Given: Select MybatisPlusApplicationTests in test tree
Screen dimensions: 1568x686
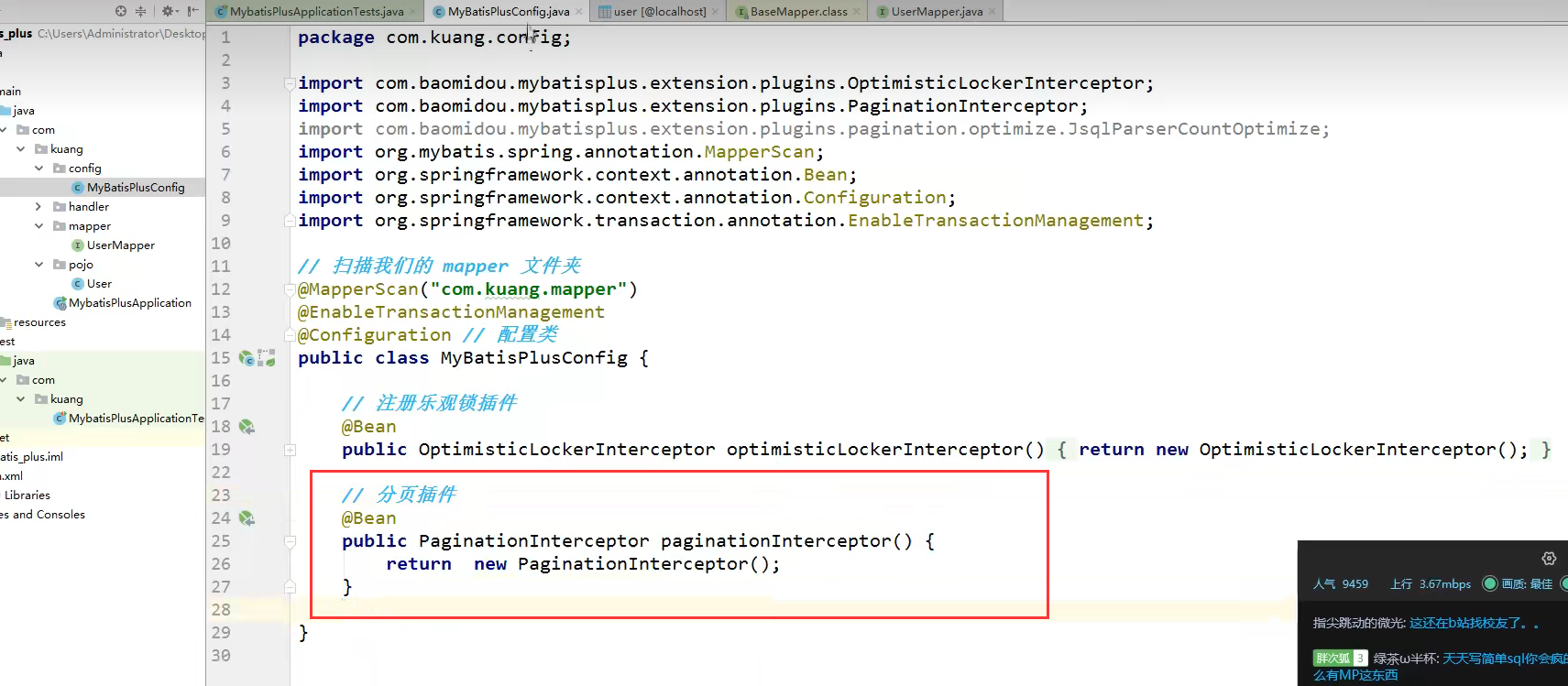Looking at the screenshot, I should [136, 419].
